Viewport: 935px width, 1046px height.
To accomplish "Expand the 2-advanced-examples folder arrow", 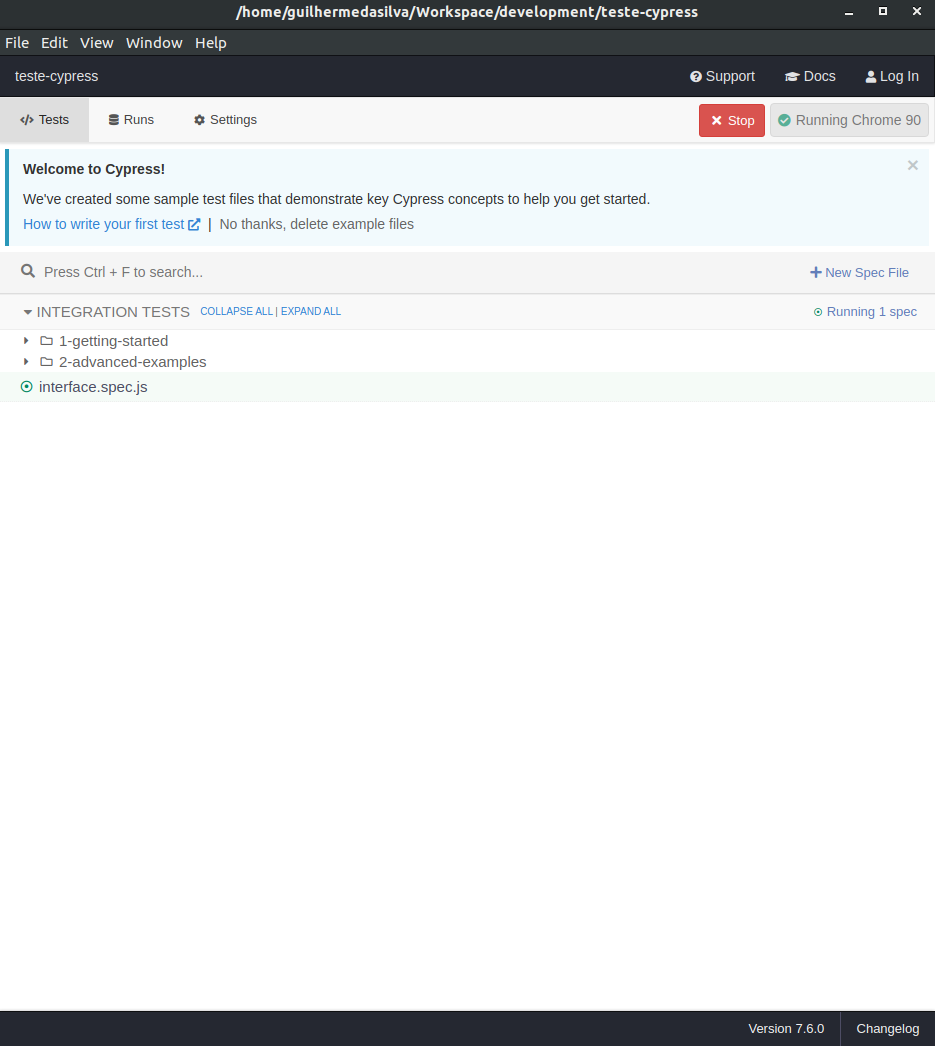I will [26, 362].
